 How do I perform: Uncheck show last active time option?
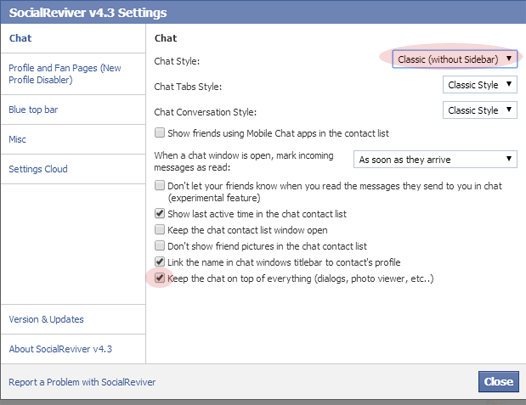[160, 213]
